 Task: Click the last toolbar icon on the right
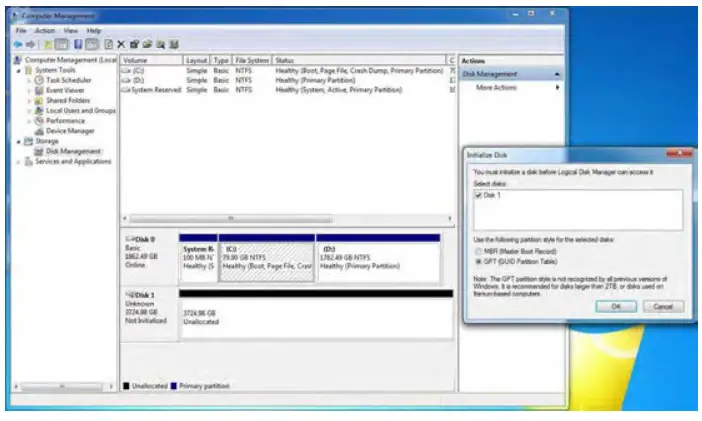pos(174,44)
